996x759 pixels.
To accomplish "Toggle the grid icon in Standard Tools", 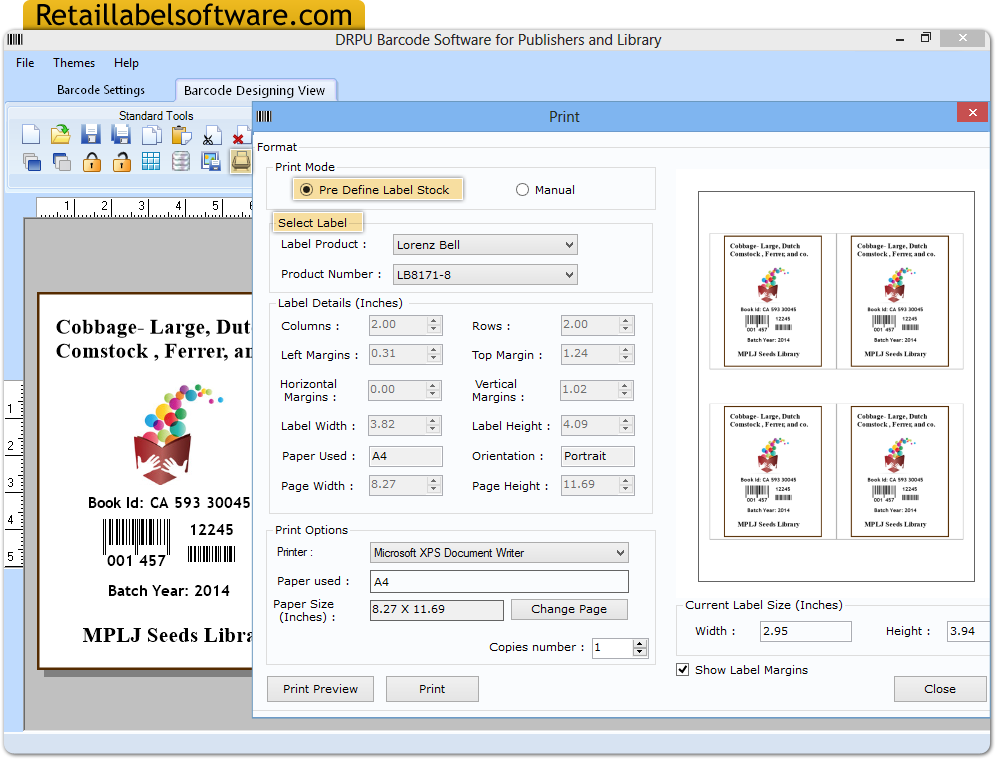I will pyautogui.click(x=151, y=162).
